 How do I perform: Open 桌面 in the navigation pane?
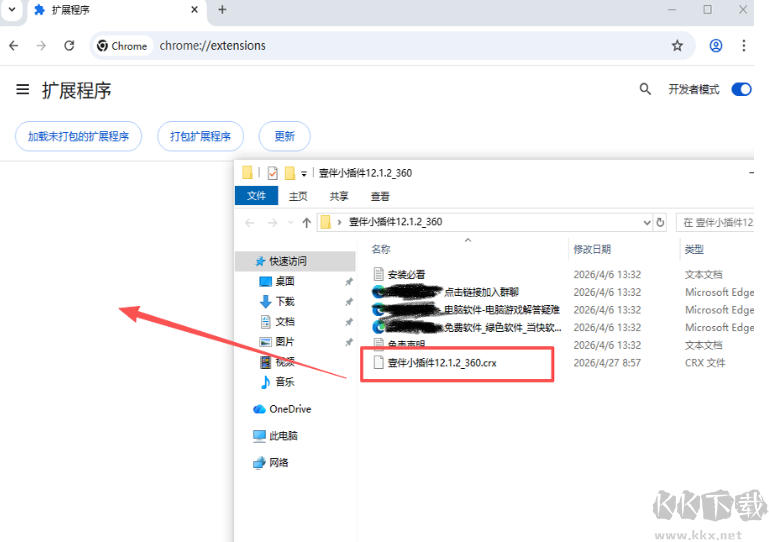point(285,281)
